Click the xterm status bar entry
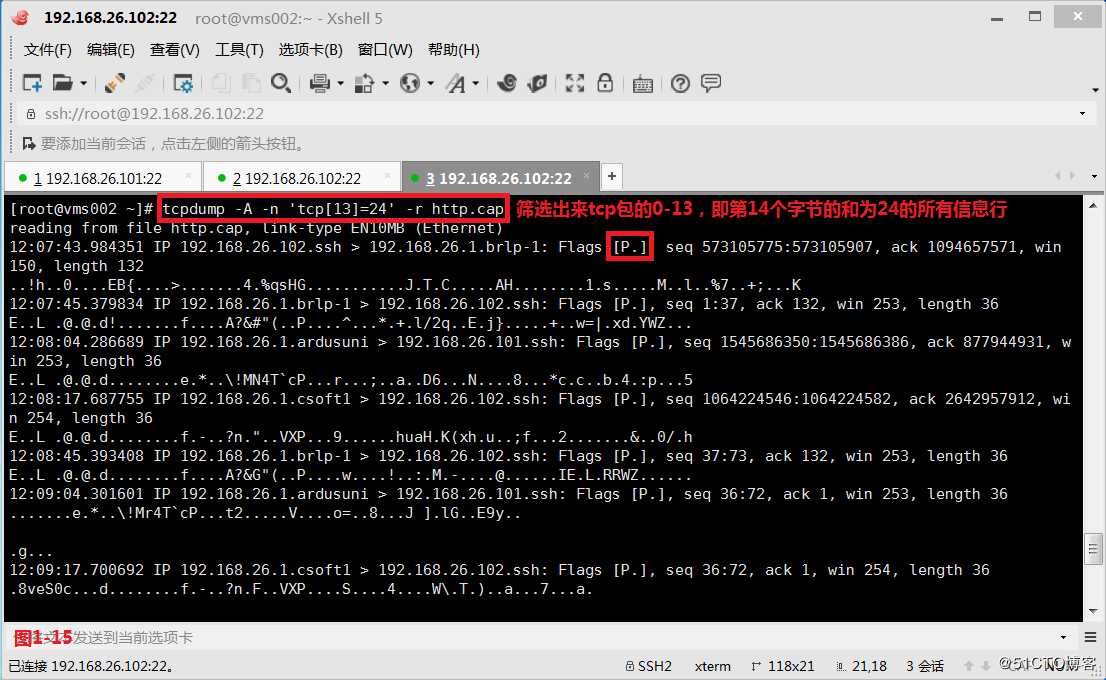This screenshot has width=1106, height=680. (712, 666)
